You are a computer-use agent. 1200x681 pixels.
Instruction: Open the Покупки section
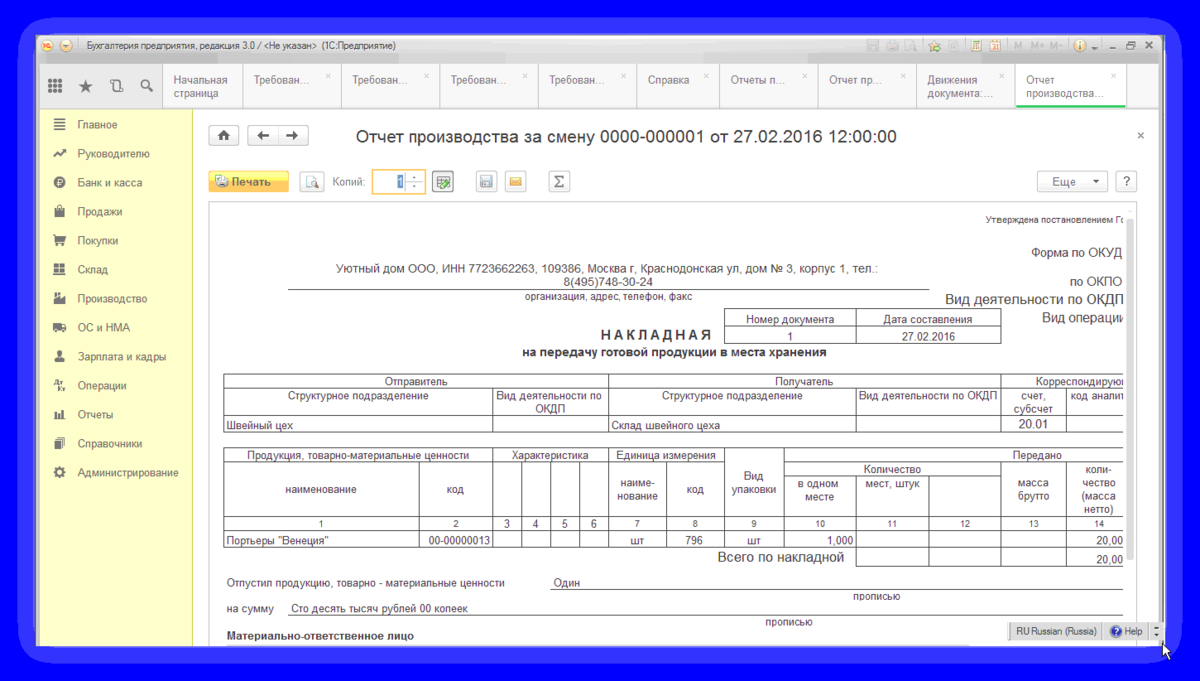(98, 241)
